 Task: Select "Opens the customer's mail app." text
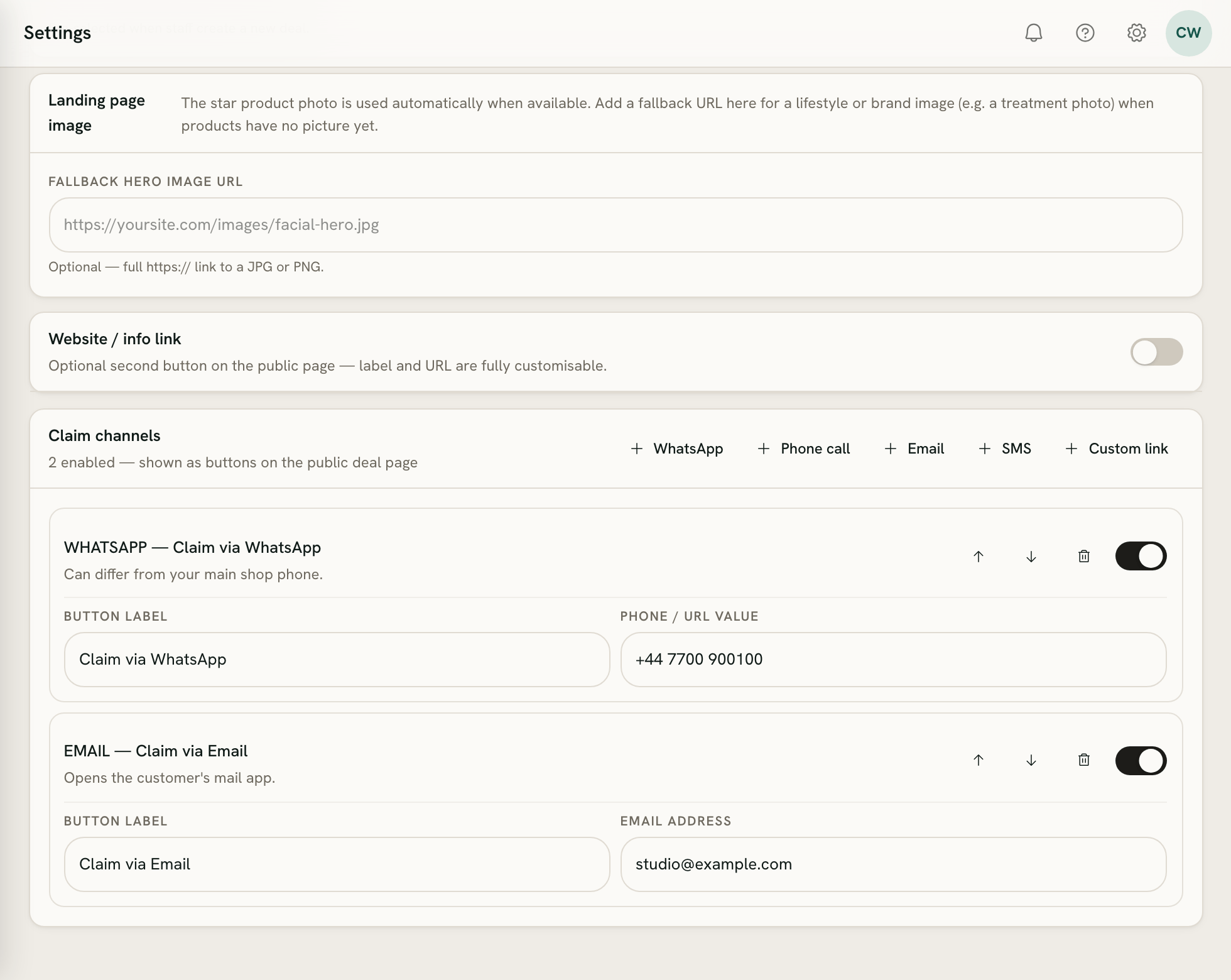(170, 778)
